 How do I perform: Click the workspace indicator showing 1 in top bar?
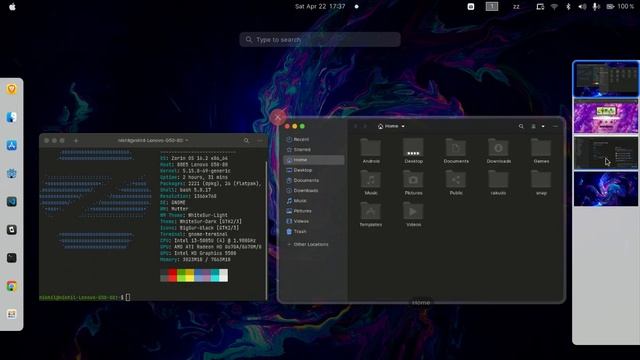pos(492,7)
